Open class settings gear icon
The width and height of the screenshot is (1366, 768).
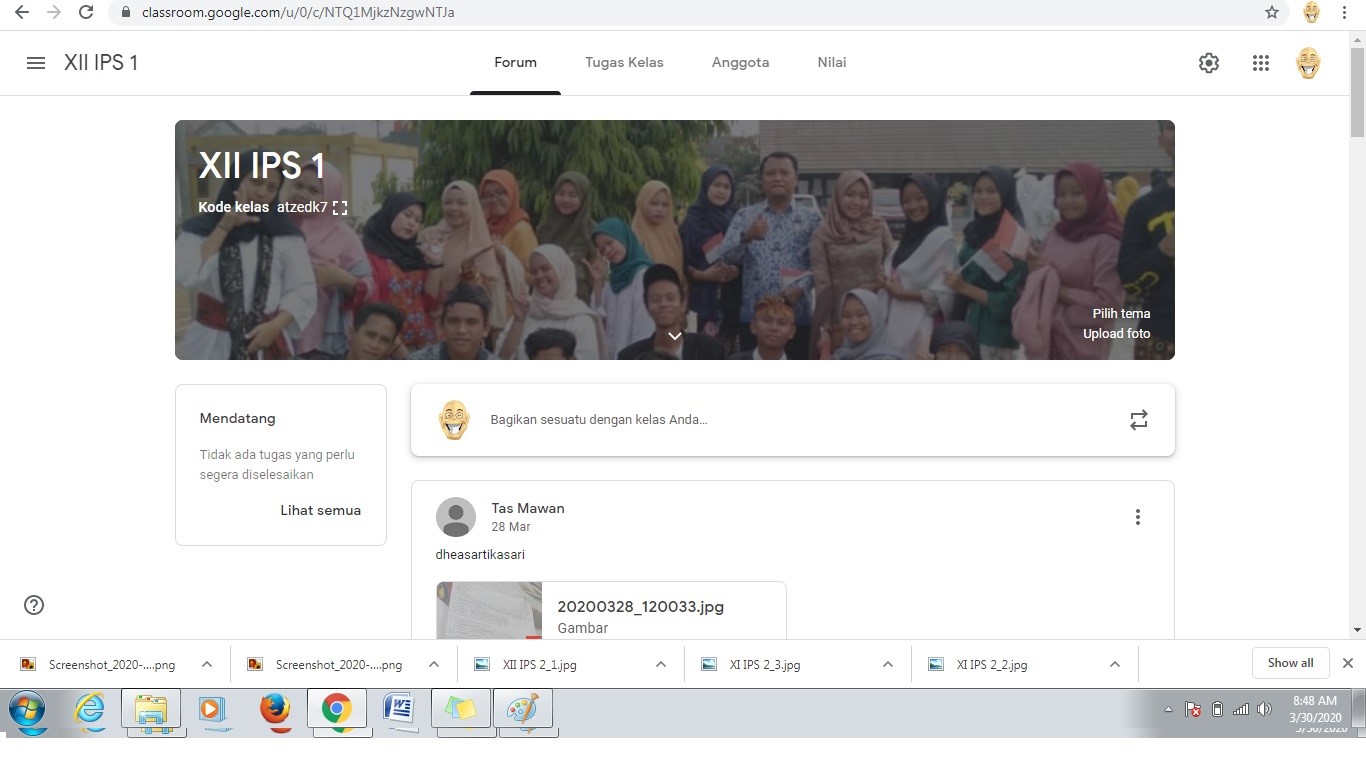[x=1209, y=63]
